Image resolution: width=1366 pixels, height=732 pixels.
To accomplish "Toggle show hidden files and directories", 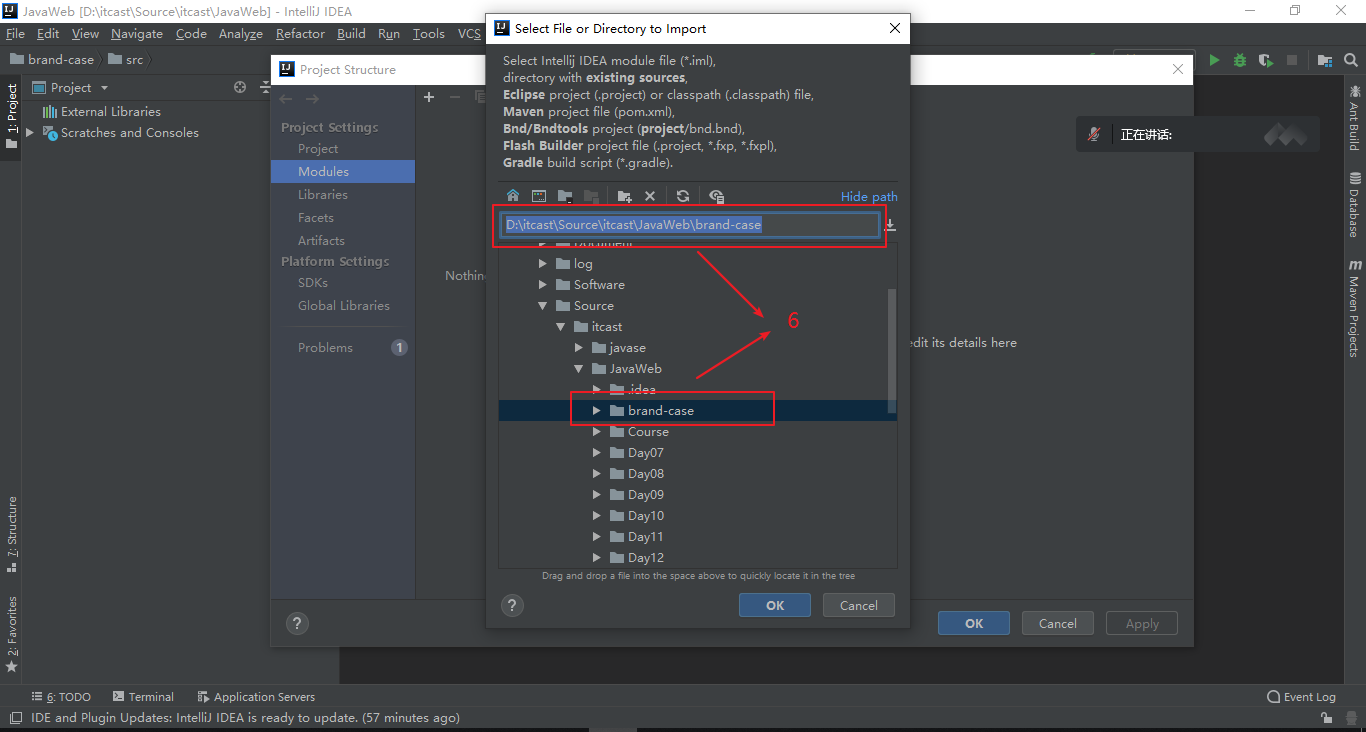I will coord(716,196).
